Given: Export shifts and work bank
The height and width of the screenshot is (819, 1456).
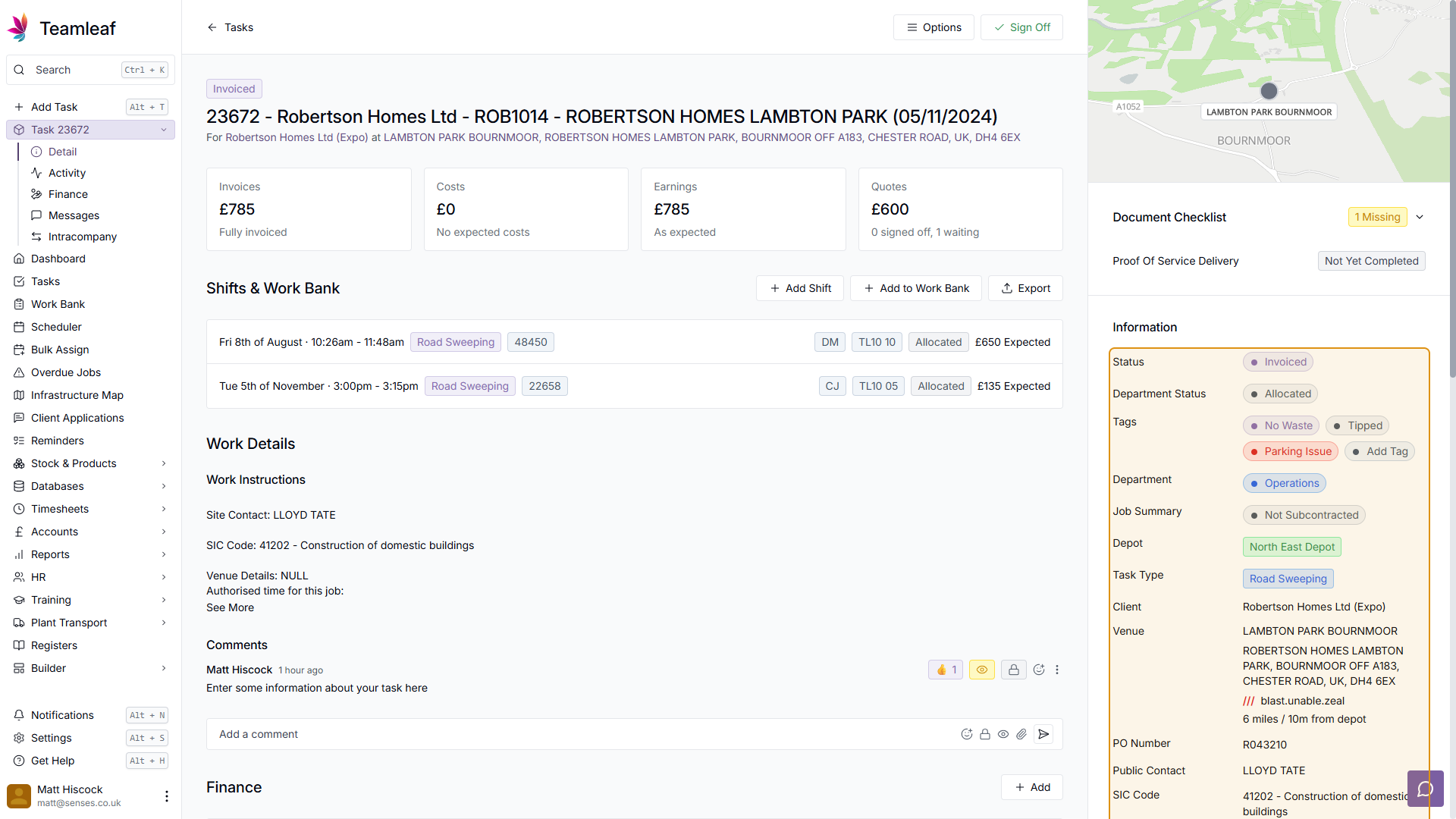Looking at the screenshot, I should pos(1025,288).
